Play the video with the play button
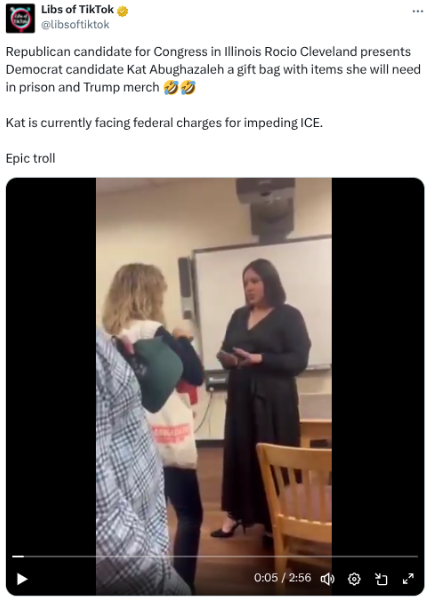The height and width of the screenshot is (603, 433). (x=22, y=579)
